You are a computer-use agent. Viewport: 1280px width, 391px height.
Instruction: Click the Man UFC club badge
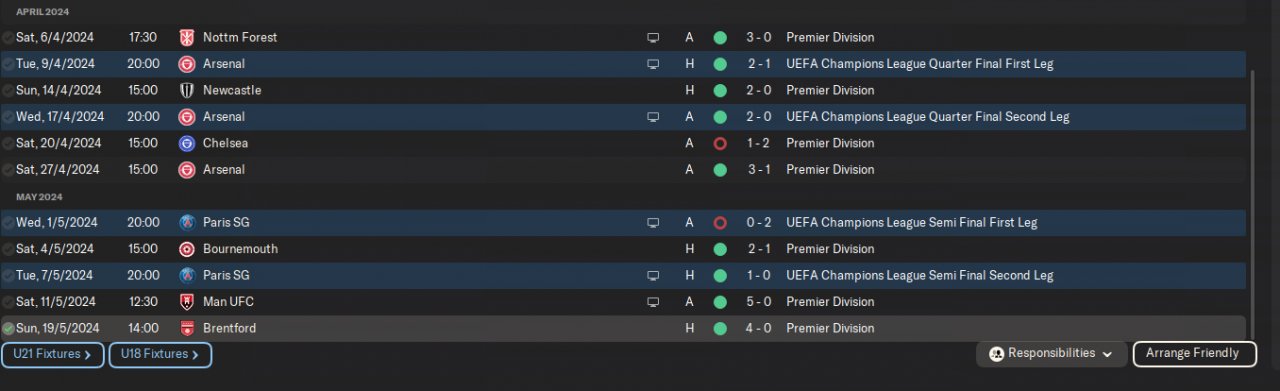click(186, 302)
